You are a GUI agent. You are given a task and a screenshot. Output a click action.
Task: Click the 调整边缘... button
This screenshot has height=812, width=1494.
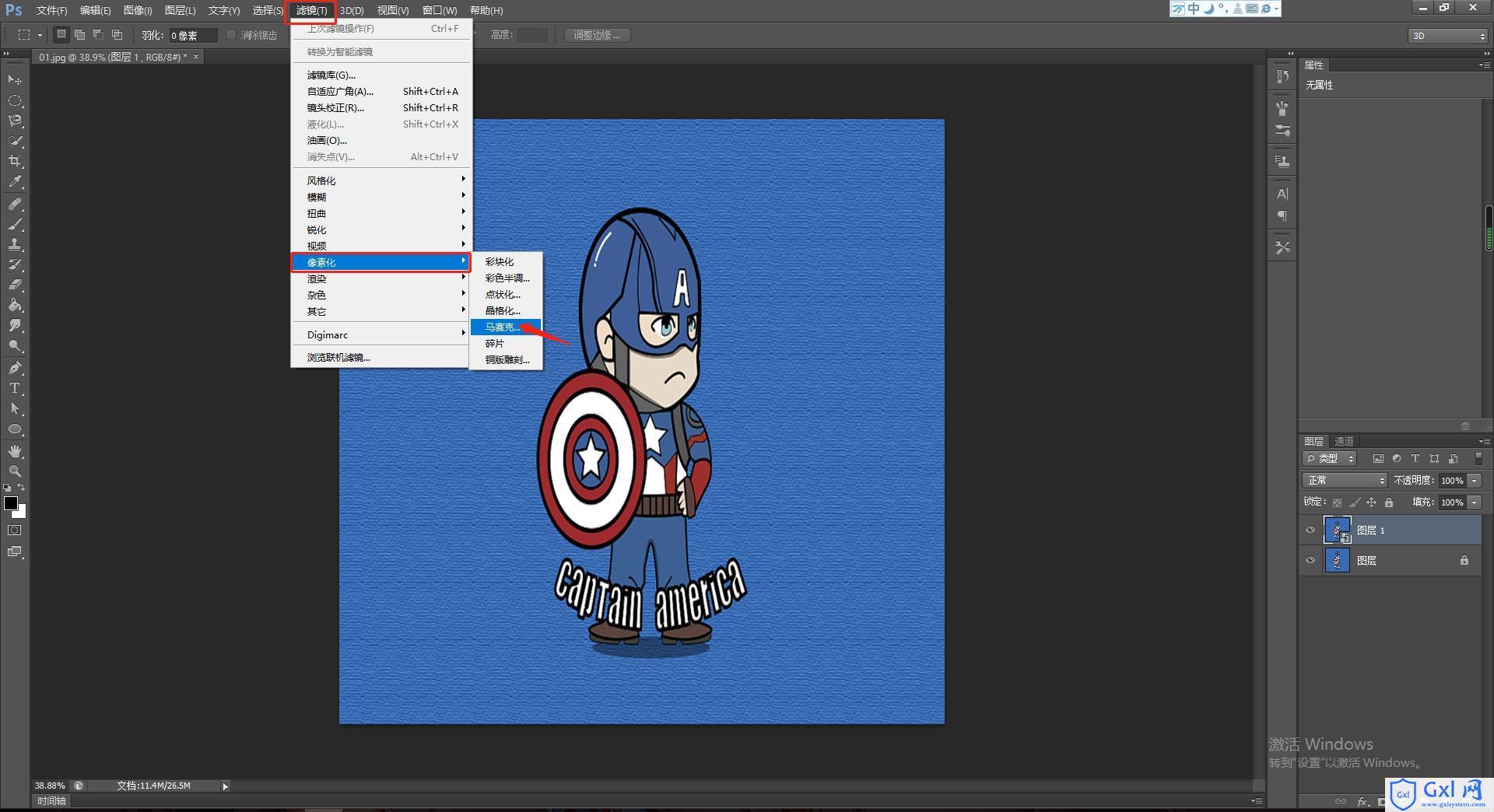tap(597, 35)
